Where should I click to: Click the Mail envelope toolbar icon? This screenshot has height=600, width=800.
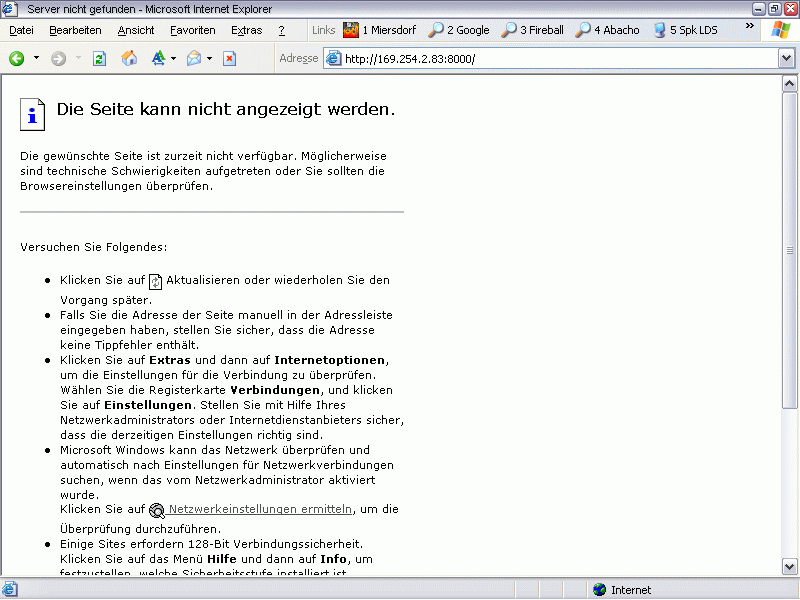pyautogui.click(x=194, y=59)
